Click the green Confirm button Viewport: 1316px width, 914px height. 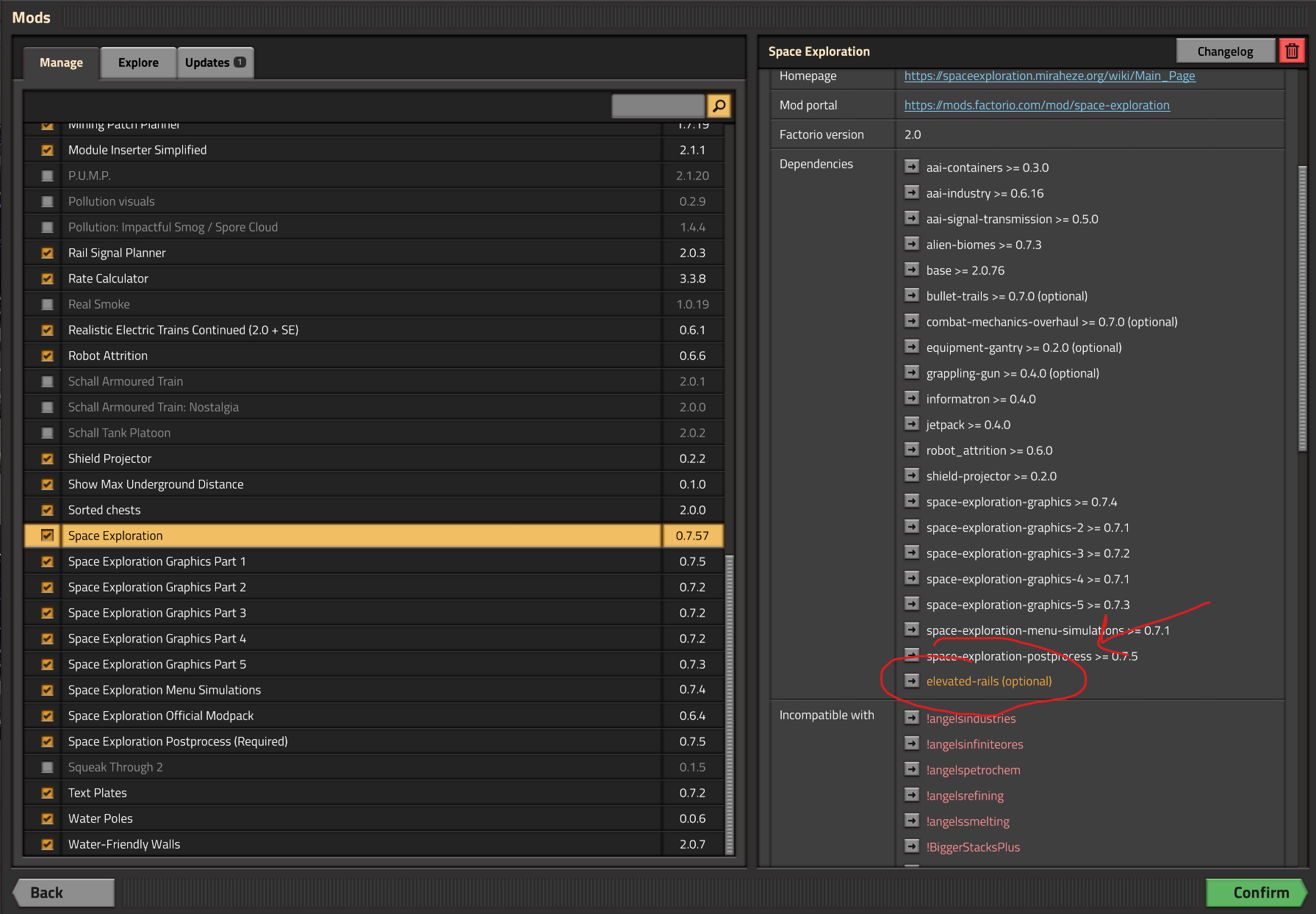pyautogui.click(x=1256, y=893)
